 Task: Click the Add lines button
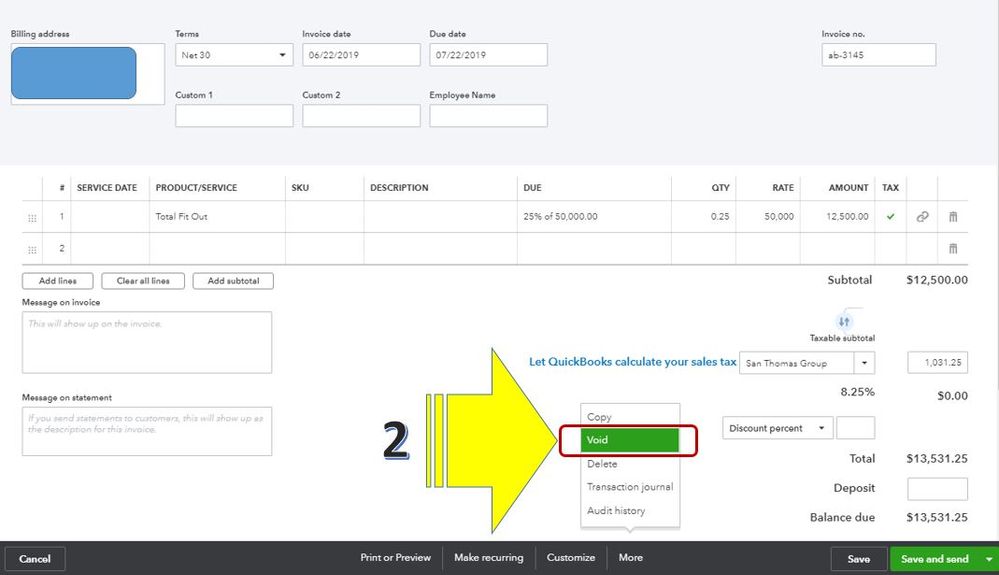57,281
